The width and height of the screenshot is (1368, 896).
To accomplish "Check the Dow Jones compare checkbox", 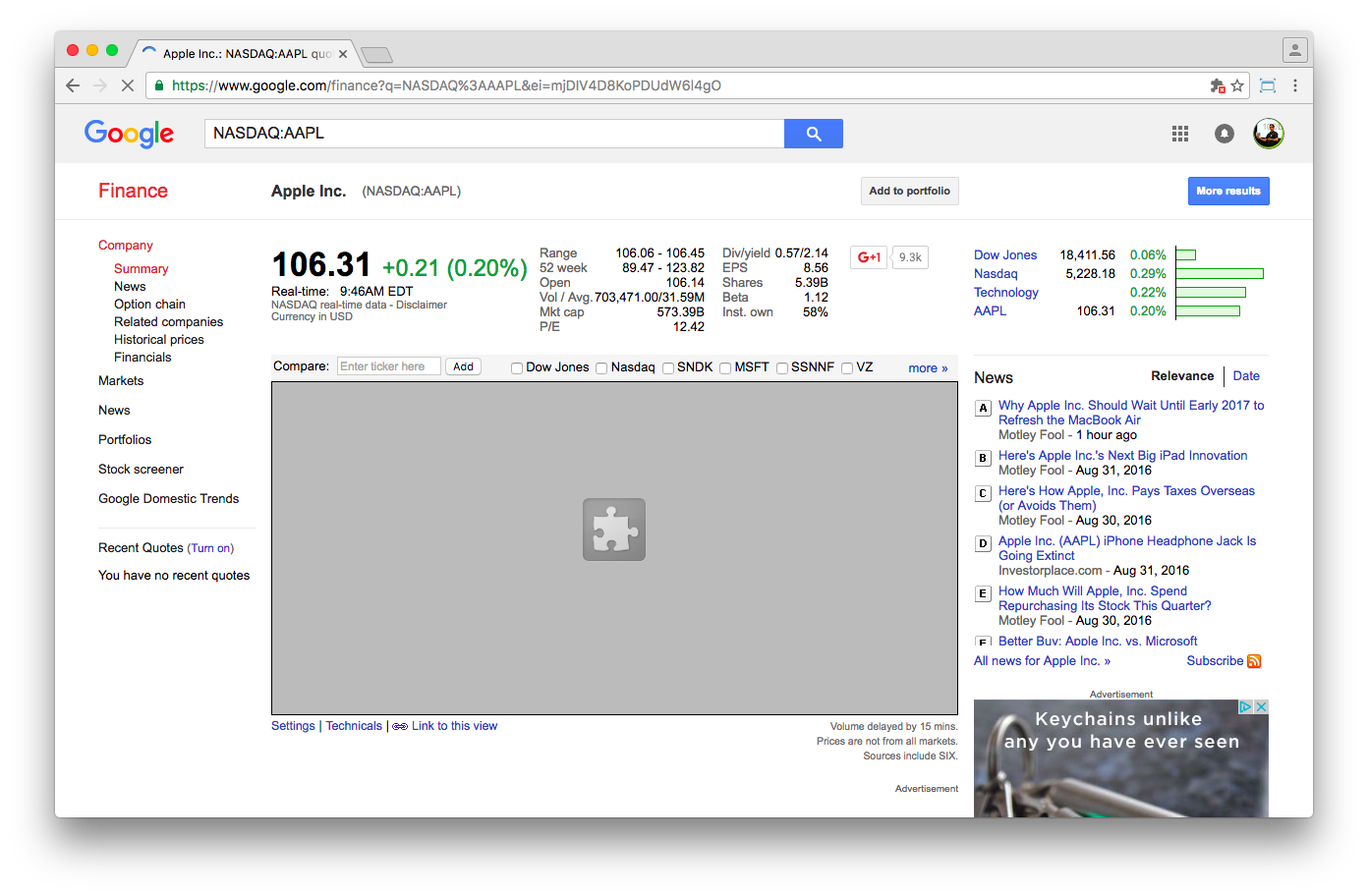I will 516,368.
